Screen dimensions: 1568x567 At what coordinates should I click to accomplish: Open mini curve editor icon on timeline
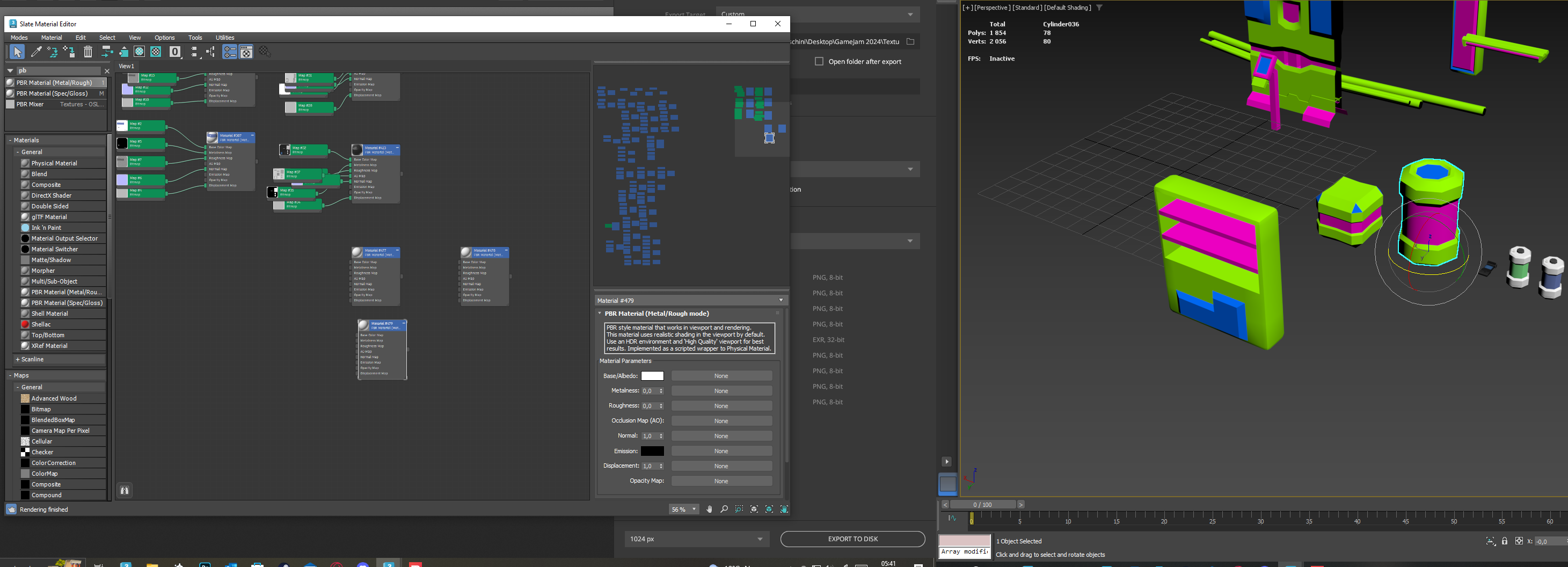click(953, 518)
